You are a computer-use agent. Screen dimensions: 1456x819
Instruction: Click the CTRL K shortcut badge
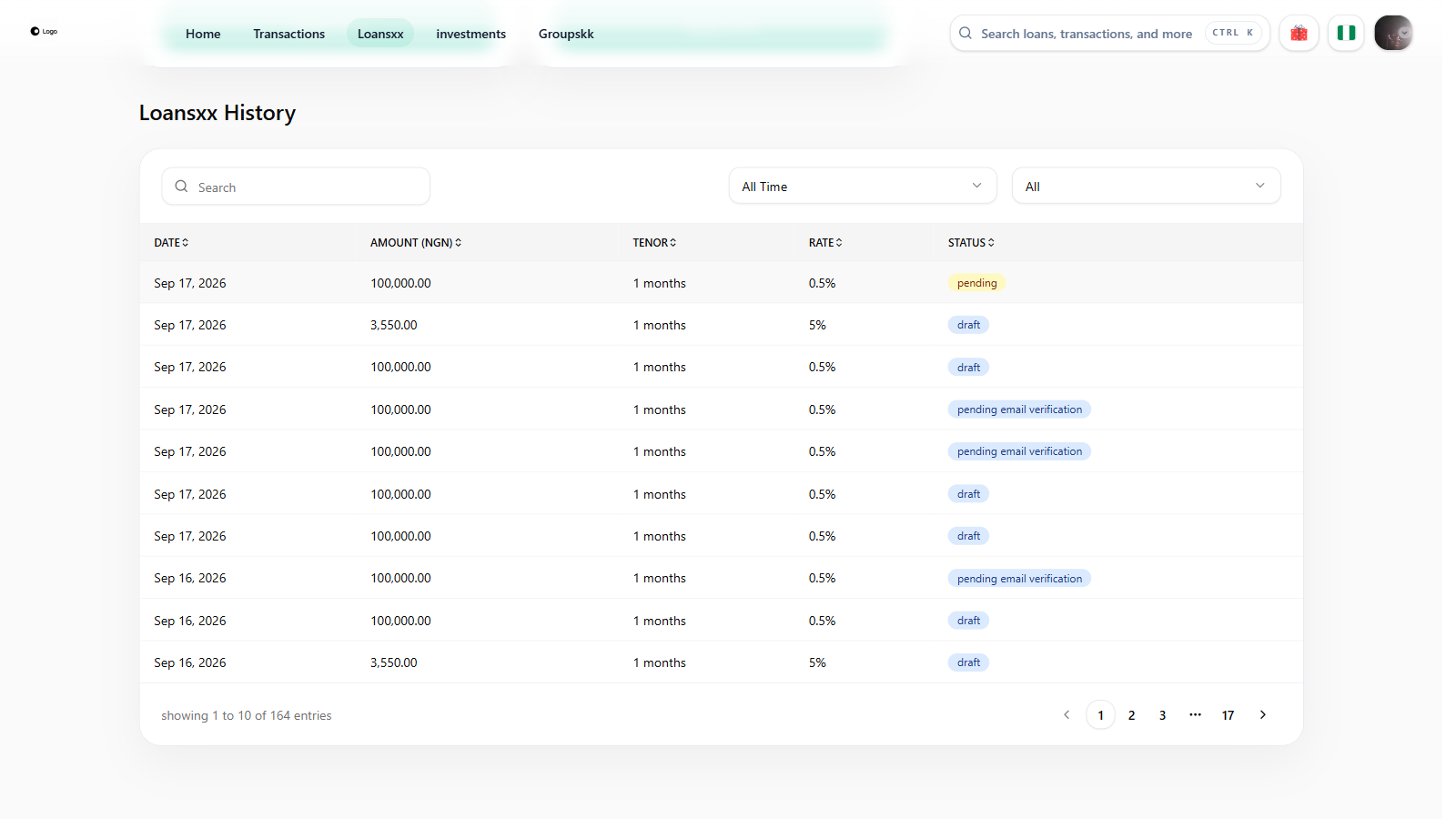[x=1233, y=33]
